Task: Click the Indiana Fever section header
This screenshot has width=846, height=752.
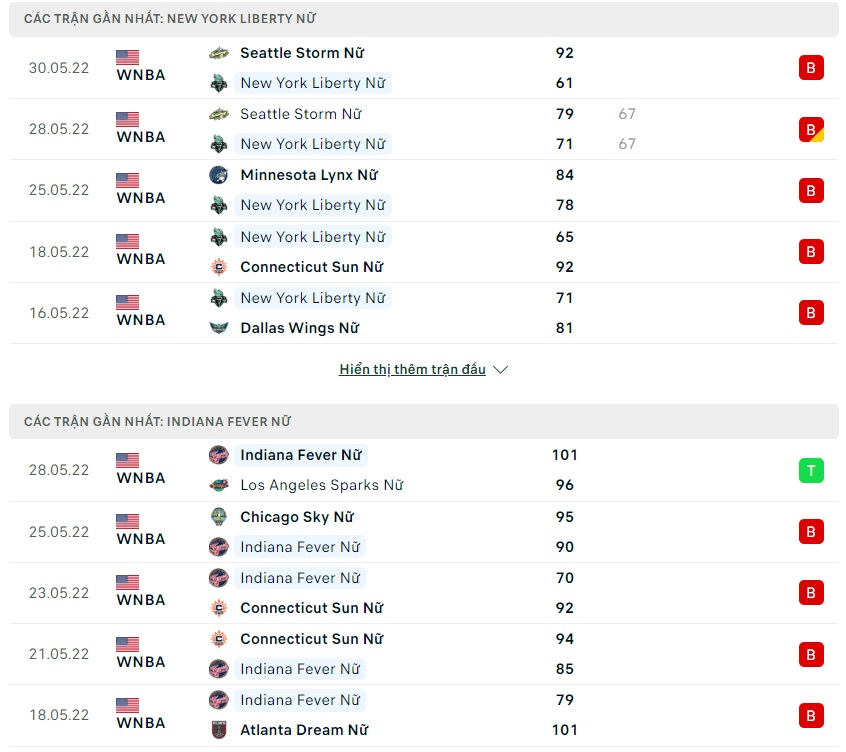Action: (x=423, y=421)
